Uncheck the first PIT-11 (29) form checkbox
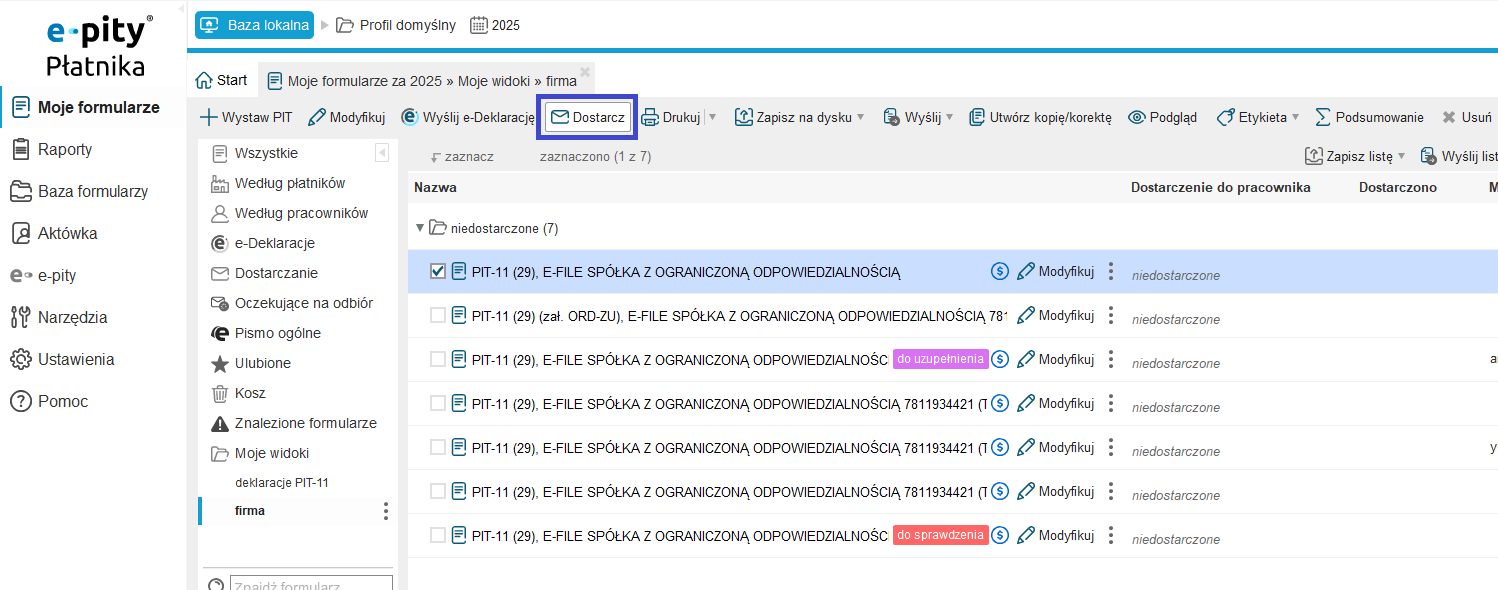This screenshot has height=590, width=1498. (438, 271)
